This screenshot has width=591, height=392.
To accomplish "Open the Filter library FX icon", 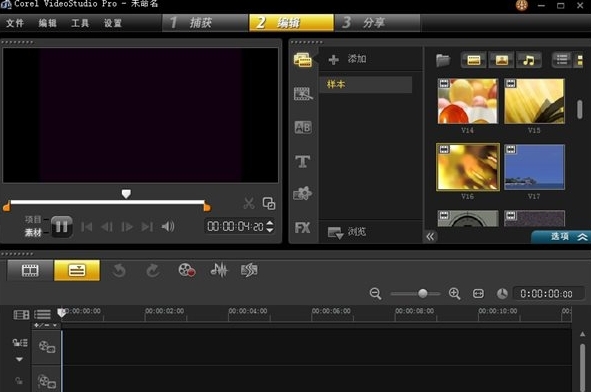I will pyautogui.click(x=303, y=227).
